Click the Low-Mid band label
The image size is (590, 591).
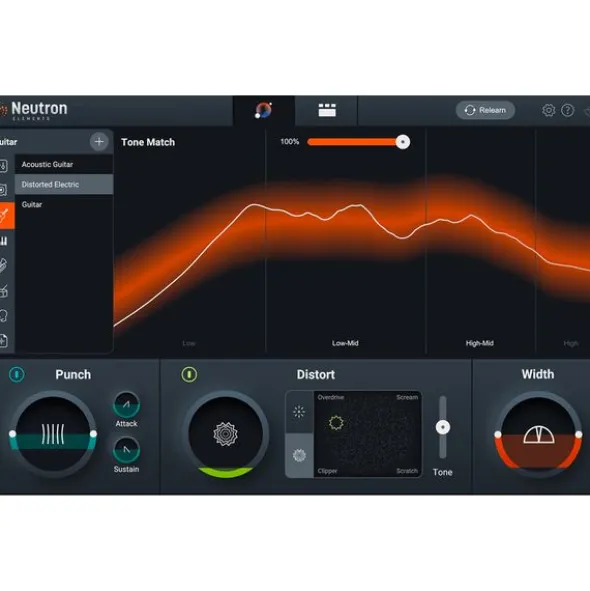point(345,343)
